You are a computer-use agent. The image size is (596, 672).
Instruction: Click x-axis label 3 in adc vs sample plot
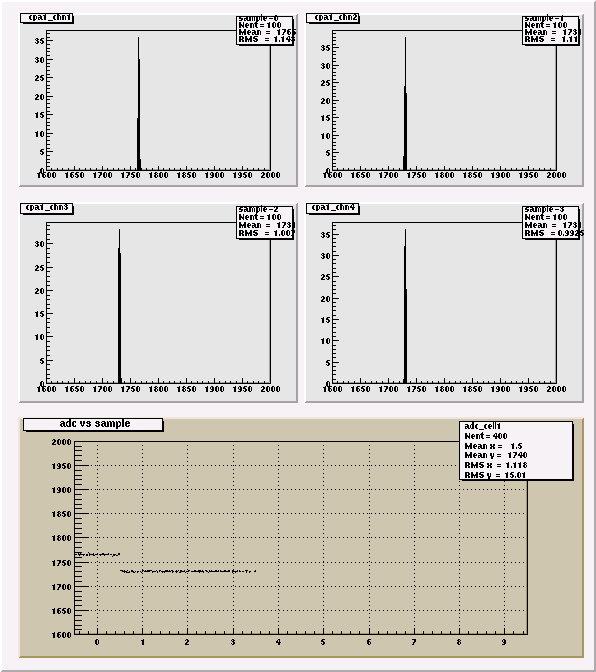coord(233,642)
